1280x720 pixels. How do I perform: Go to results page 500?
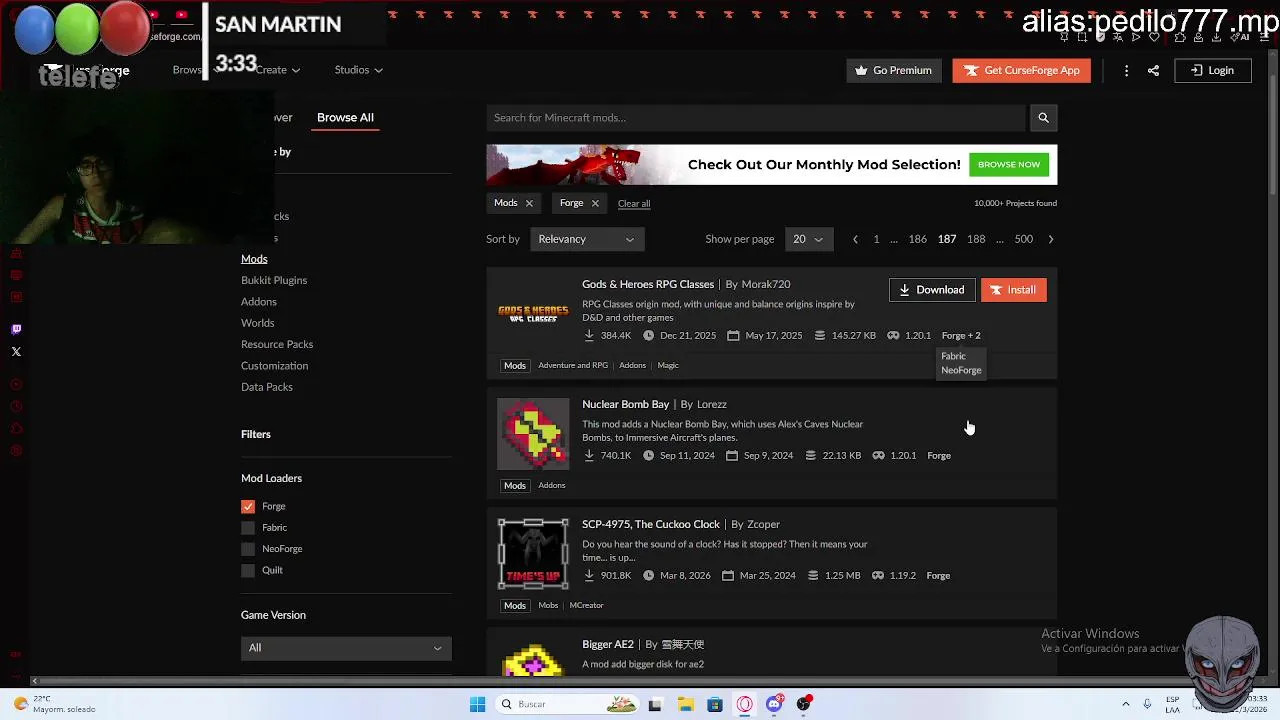coord(1023,239)
